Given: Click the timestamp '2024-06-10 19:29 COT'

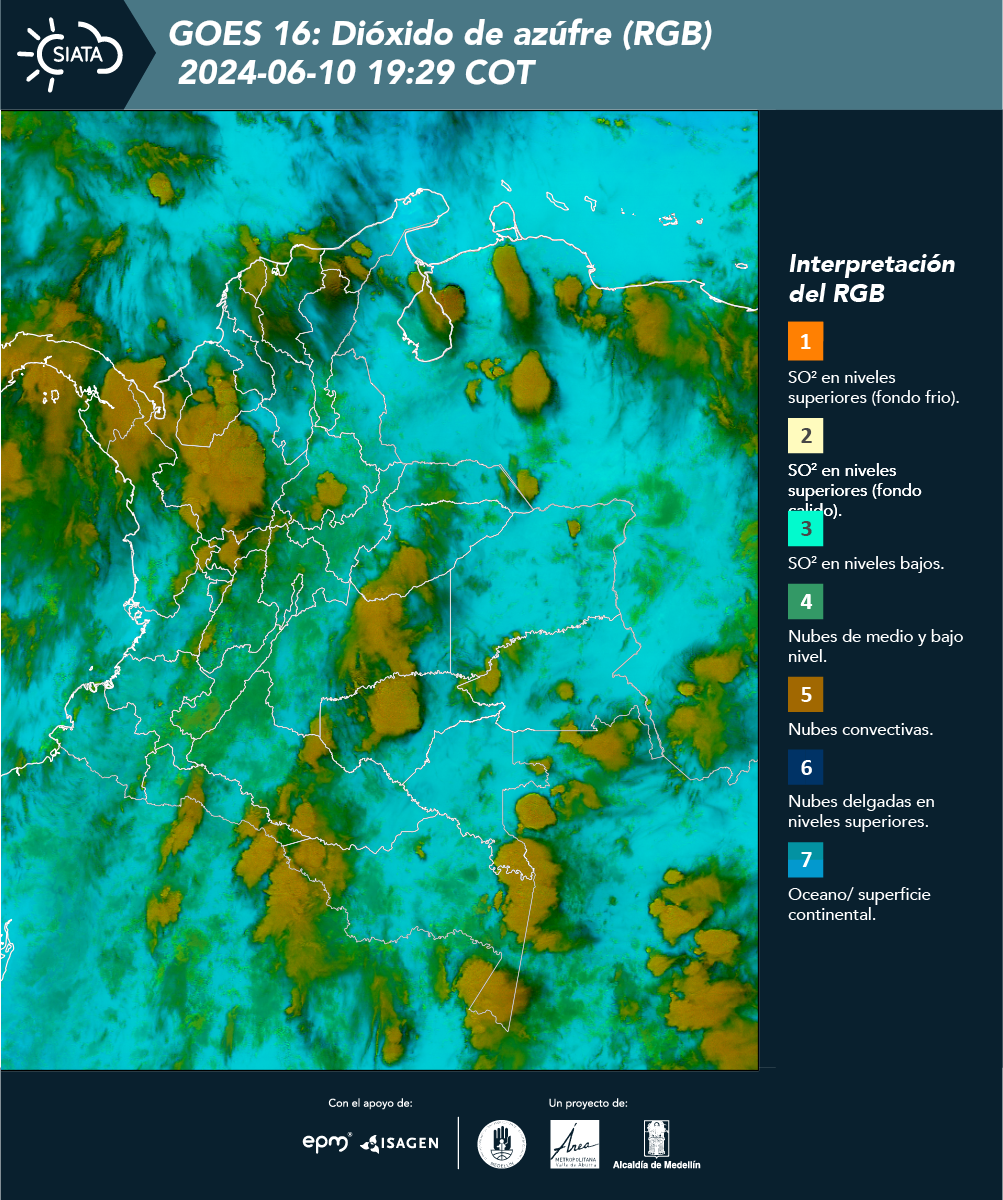Looking at the screenshot, I should 356,73.
